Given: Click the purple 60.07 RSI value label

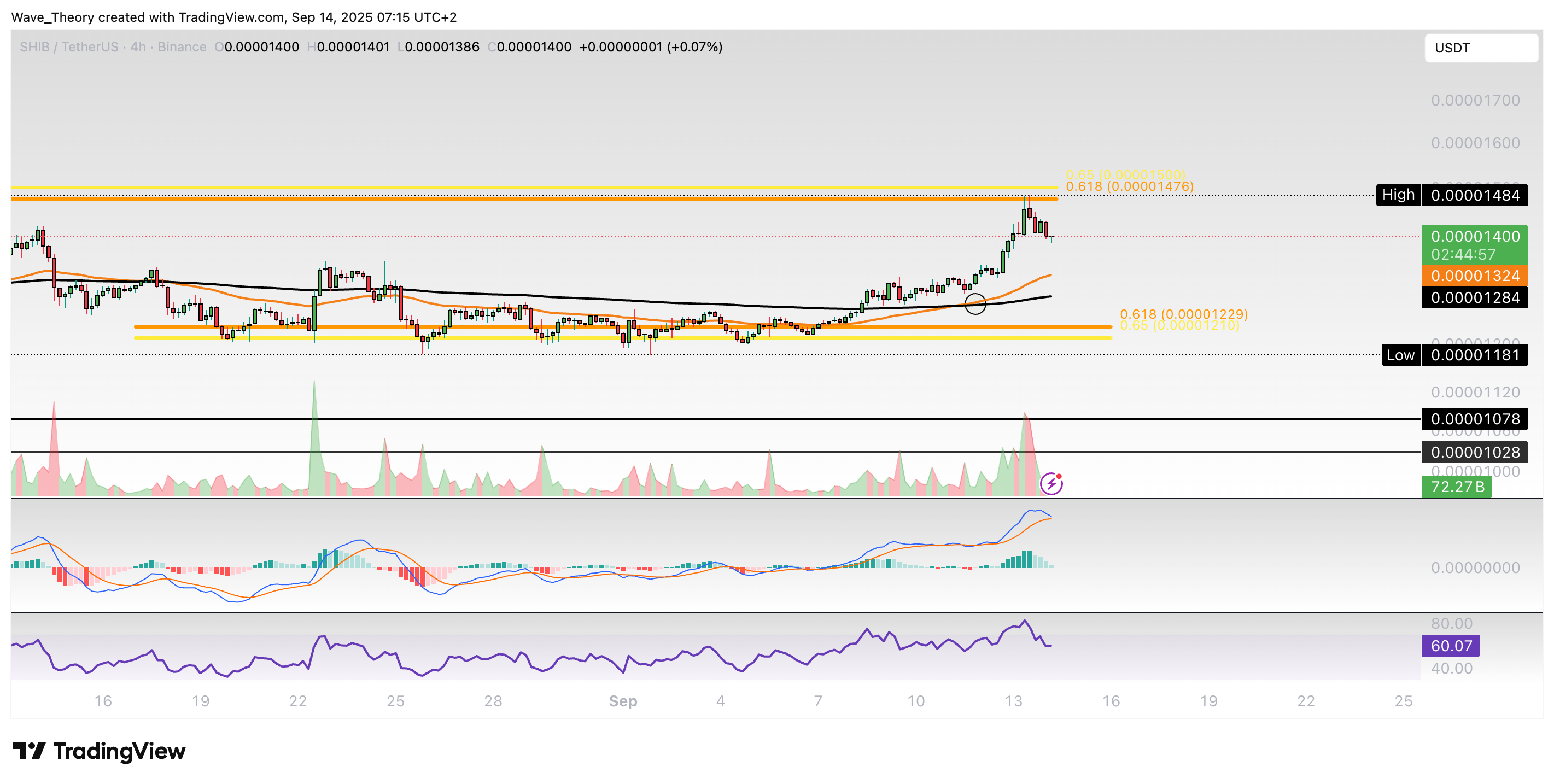Looking at the screenshot, I should pyautogui.click(x=1450, y=646).
